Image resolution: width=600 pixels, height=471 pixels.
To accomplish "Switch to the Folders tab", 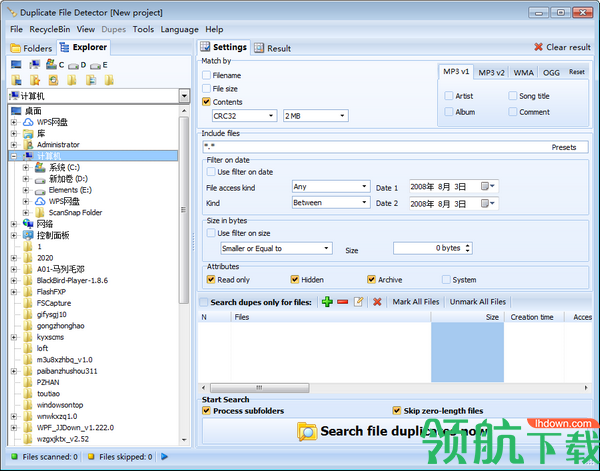I will point(31,48).
